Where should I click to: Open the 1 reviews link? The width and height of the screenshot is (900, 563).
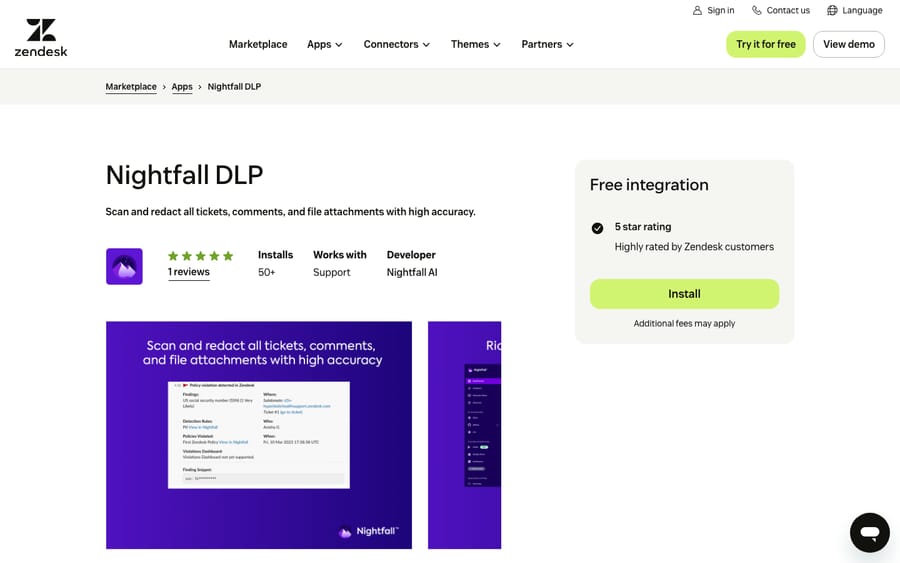pyautogui.click(x=189, y=272)
